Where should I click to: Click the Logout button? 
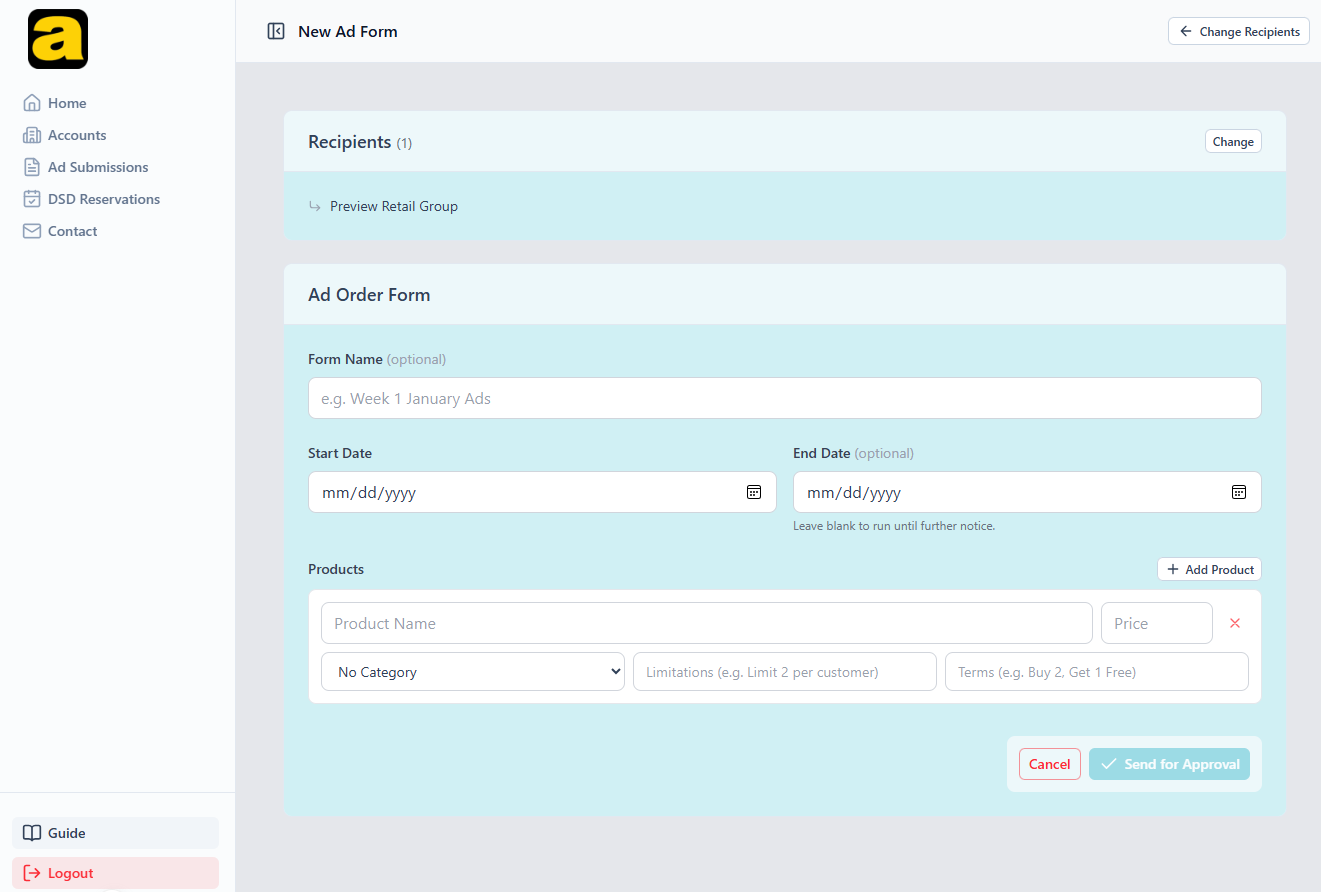tap(115, 873)
